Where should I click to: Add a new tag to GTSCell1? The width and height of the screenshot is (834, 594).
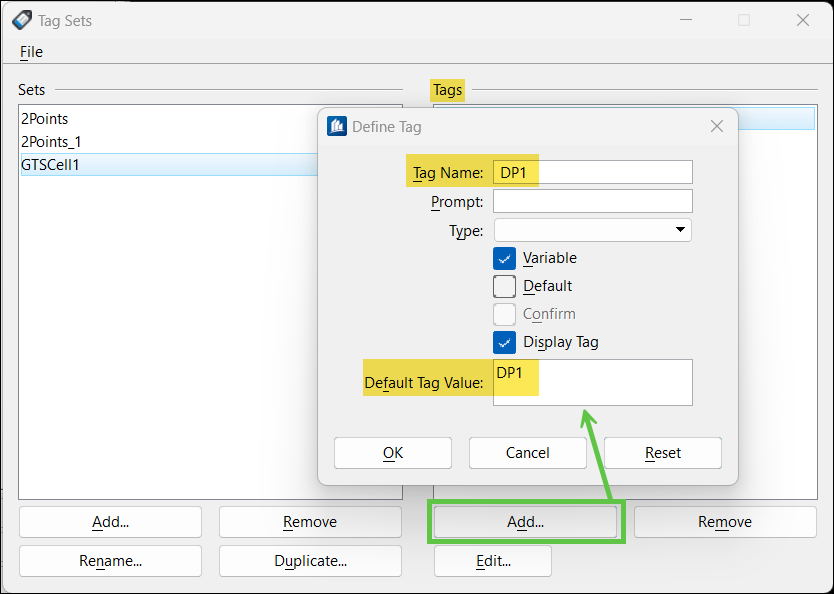tap(525, 521)
